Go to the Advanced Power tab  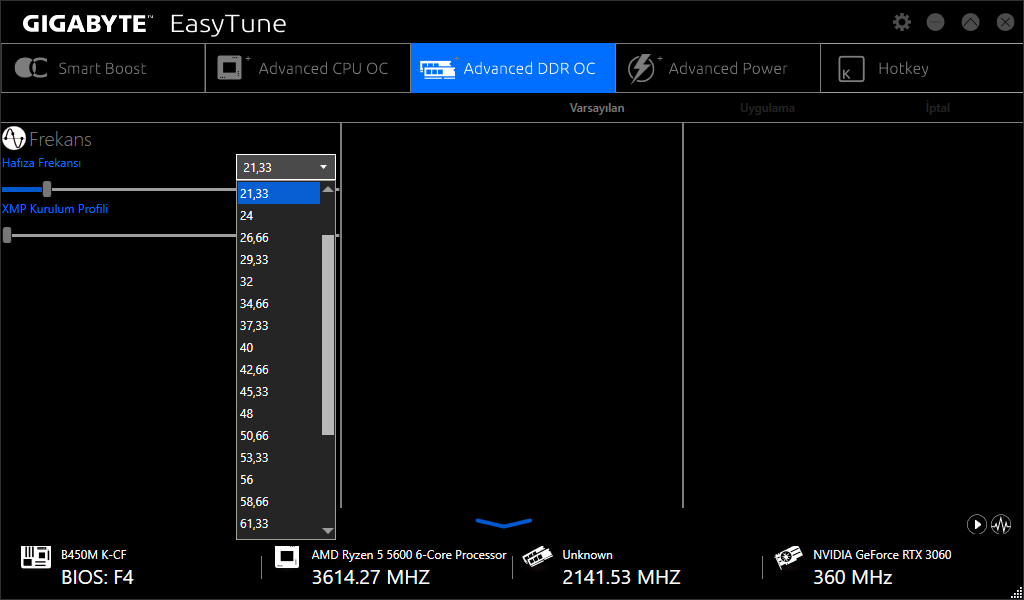(718, 69)
